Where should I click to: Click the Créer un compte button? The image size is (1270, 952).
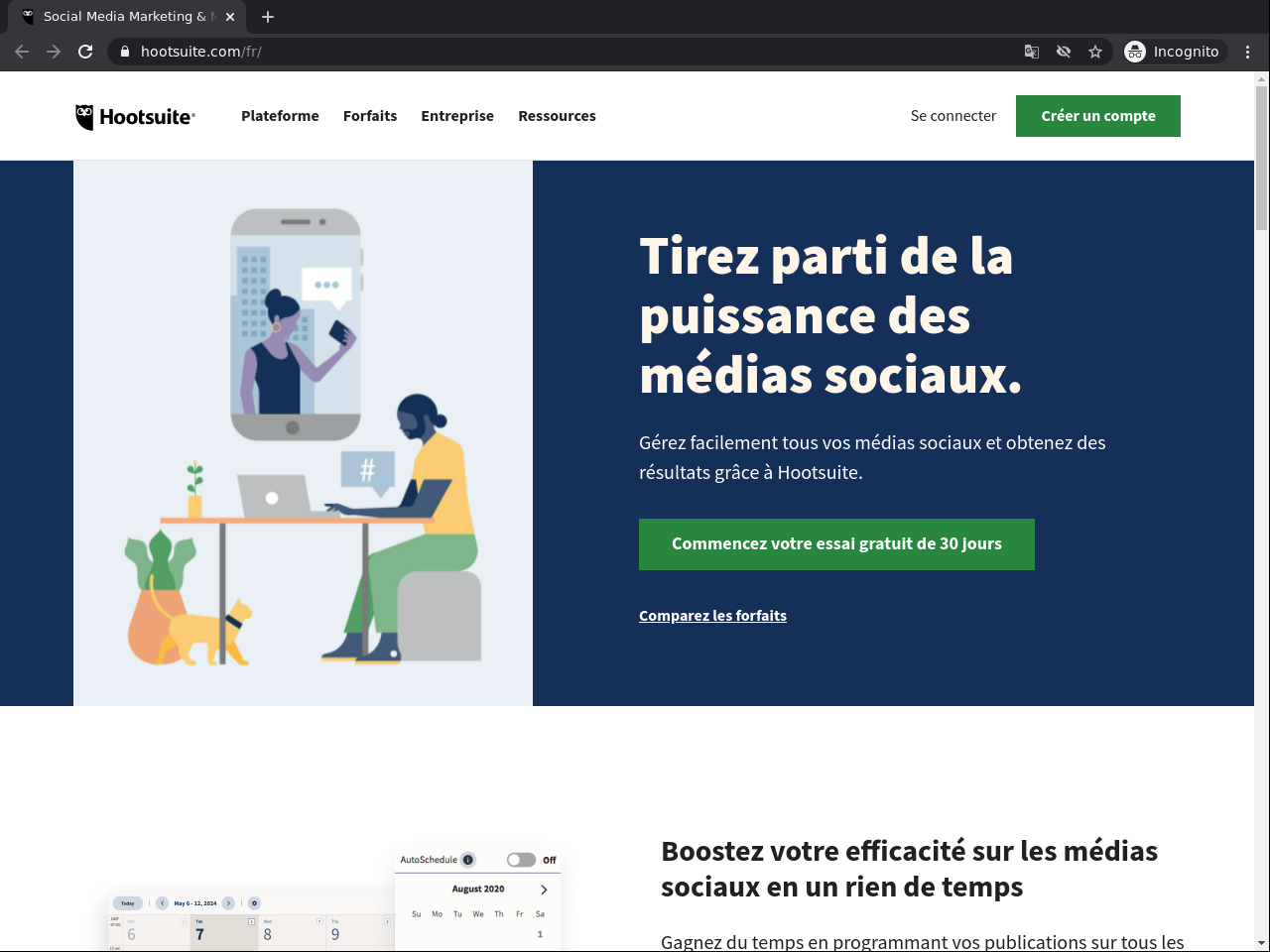1098,116
